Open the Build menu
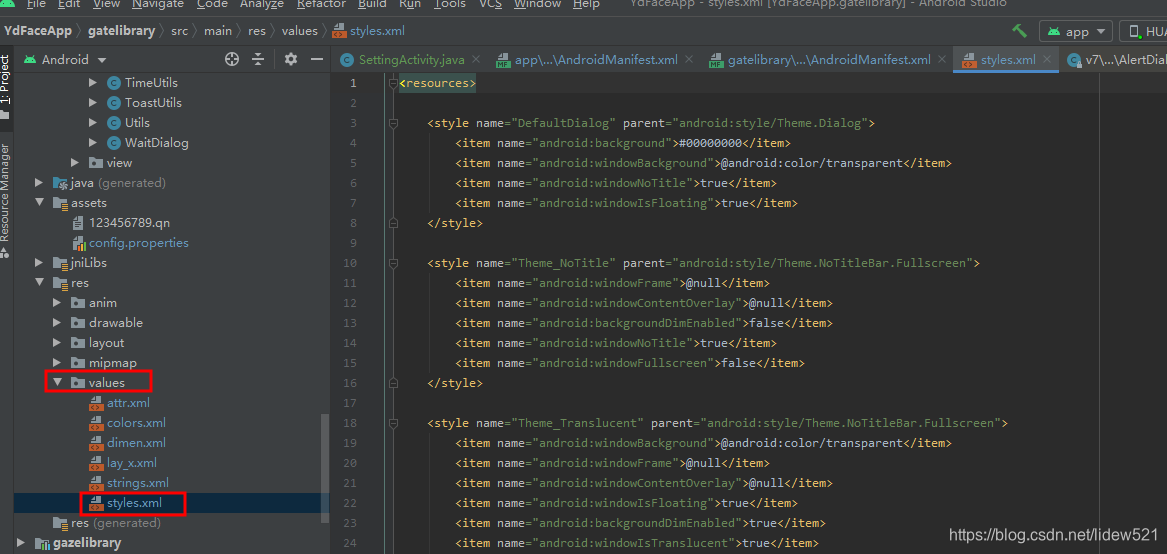The image size is (1167, 554). (x=371, y=4)
